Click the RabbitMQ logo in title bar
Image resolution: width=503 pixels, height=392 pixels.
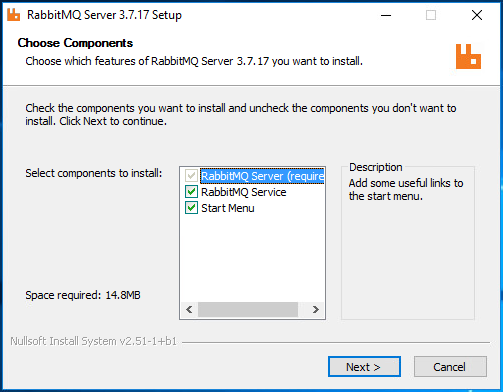(14, 15)
